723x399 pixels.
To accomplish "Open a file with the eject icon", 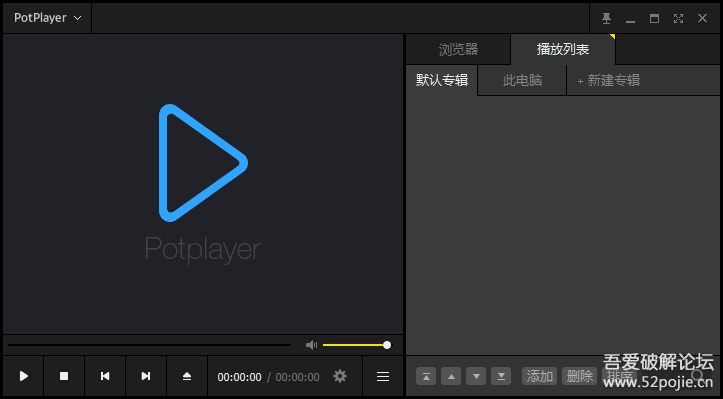I will point(187,376).
